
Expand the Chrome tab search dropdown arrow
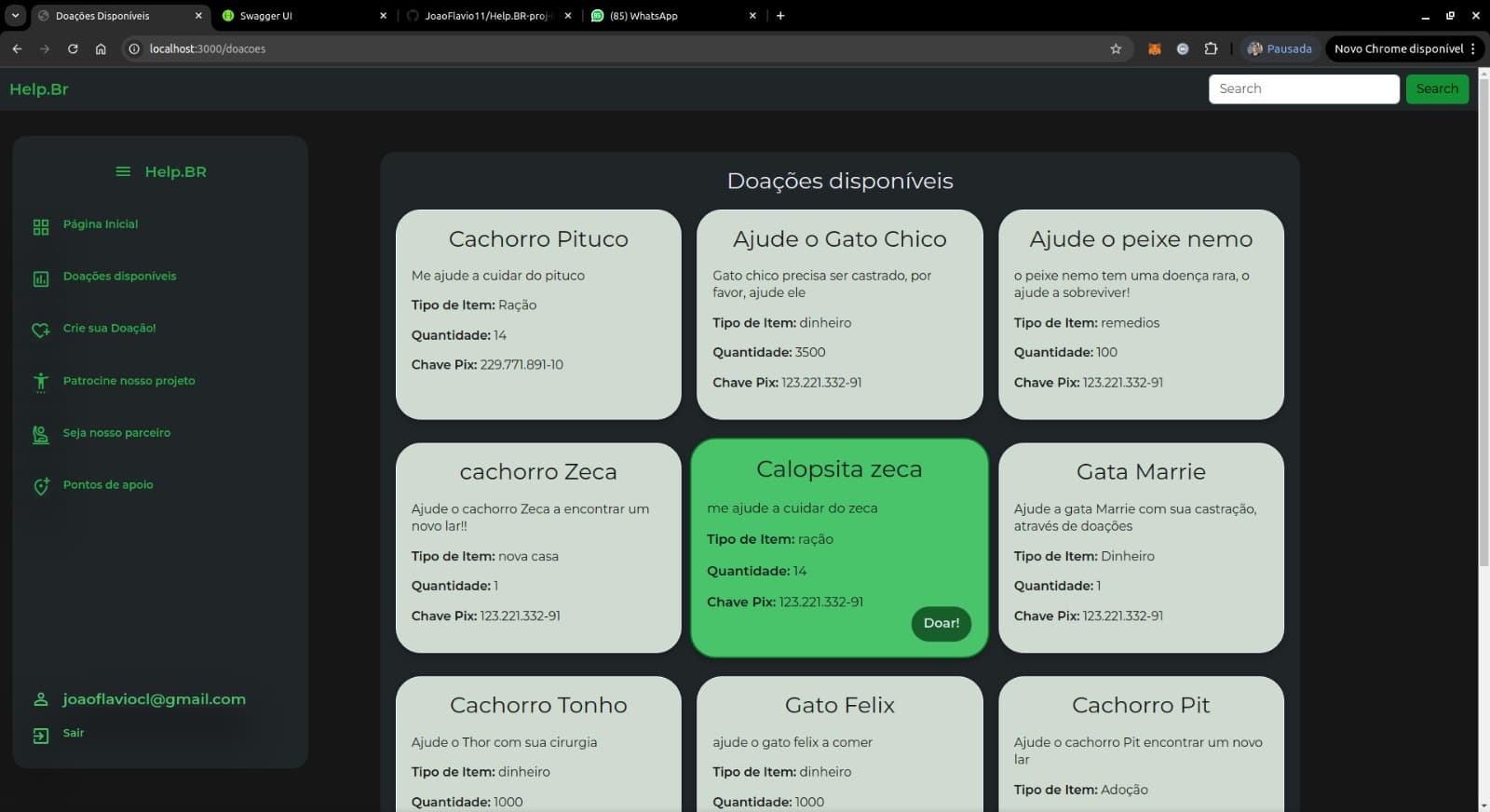pos(15,16)
